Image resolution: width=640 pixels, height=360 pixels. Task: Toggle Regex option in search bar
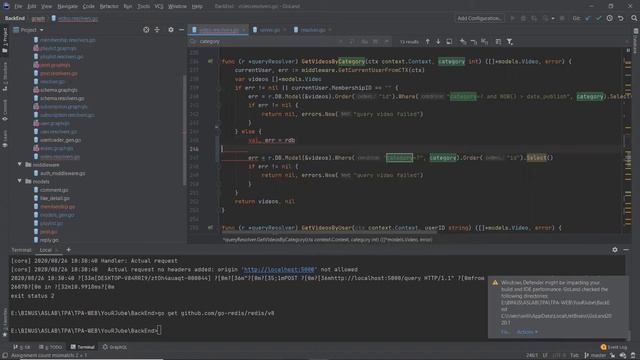[386, 42]
